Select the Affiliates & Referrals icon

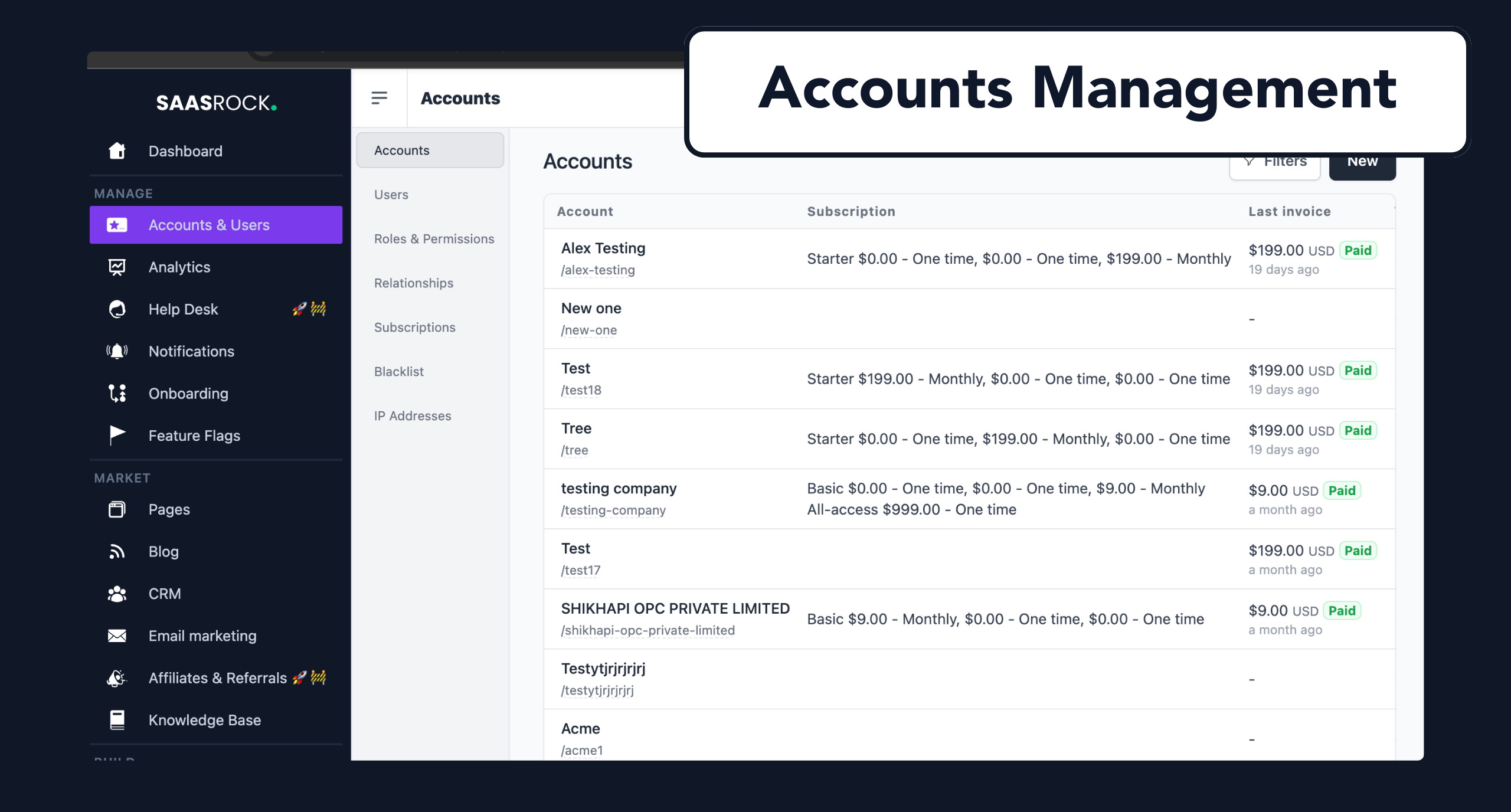pyautogui.click(x=117, y=678)
